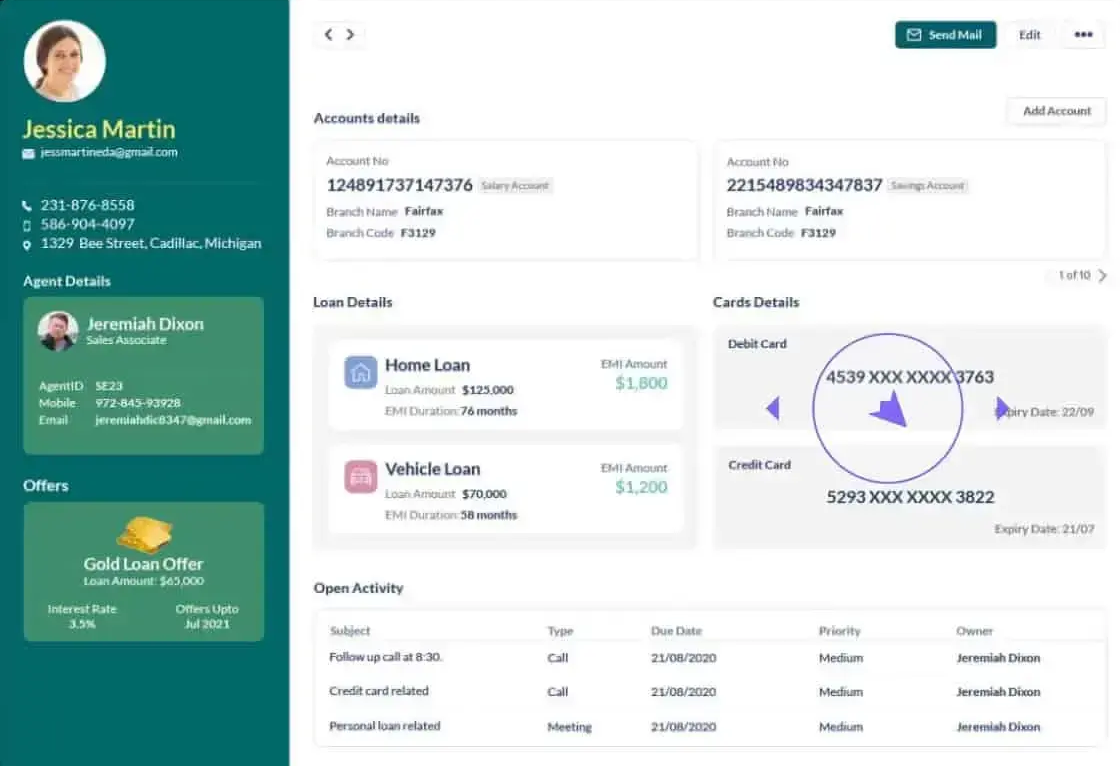The width and height of the screenshot is (1120, 766).
Task: Go to previous record with left chevron
Action: click(x=328, y=35)
